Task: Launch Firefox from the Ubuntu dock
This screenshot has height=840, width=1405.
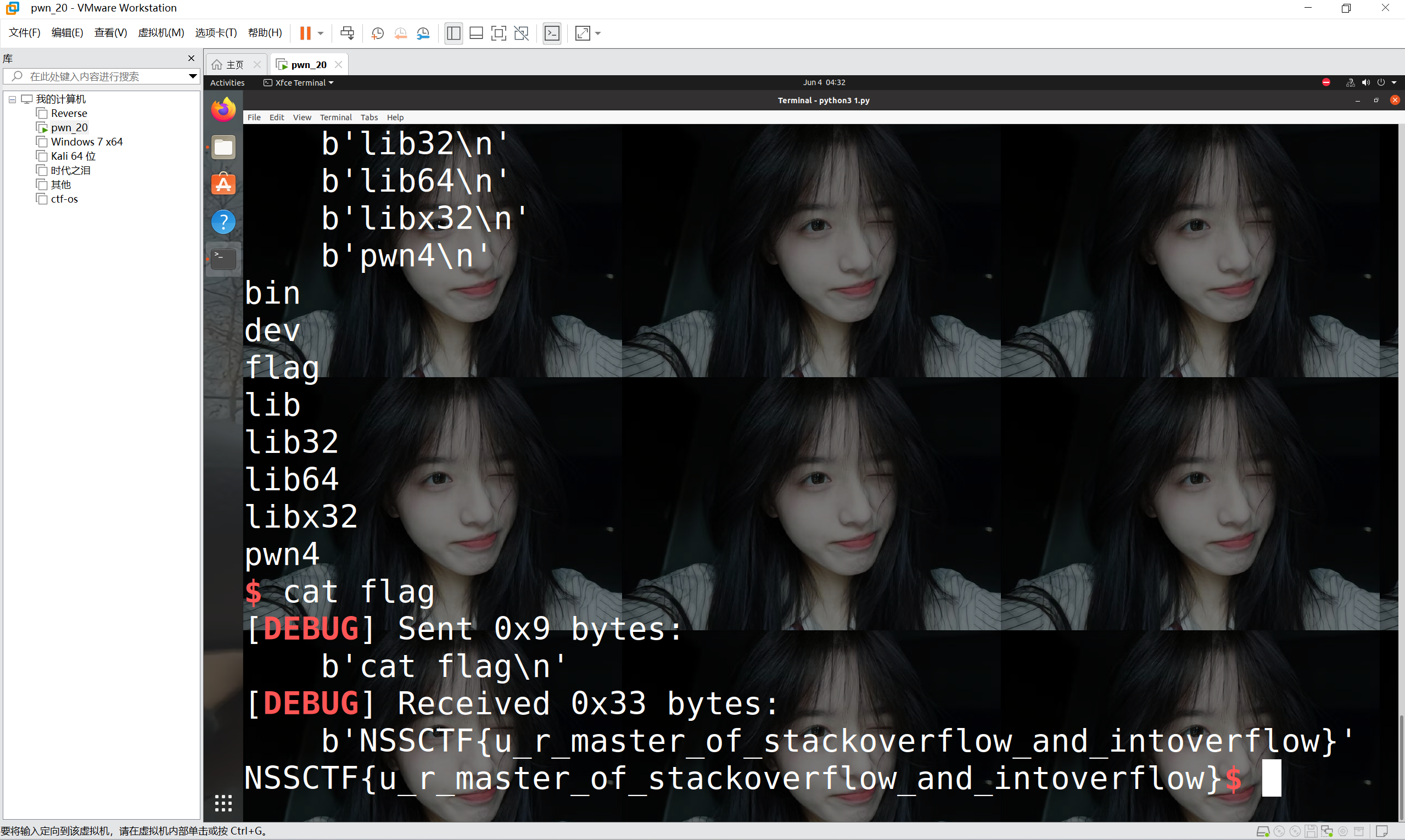Action: [223, 109]
